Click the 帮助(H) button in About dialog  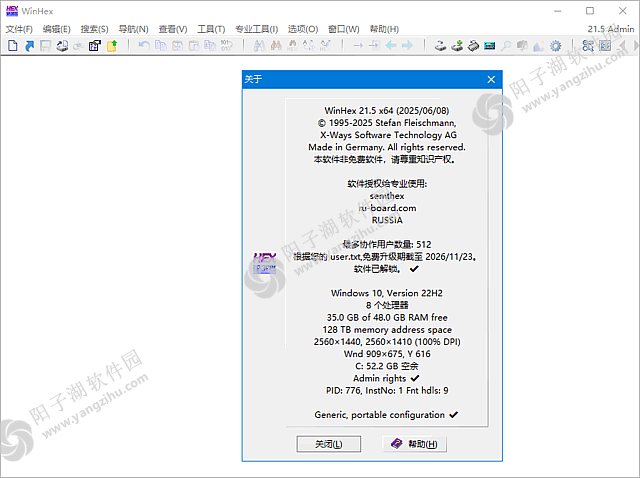(414, 444)
